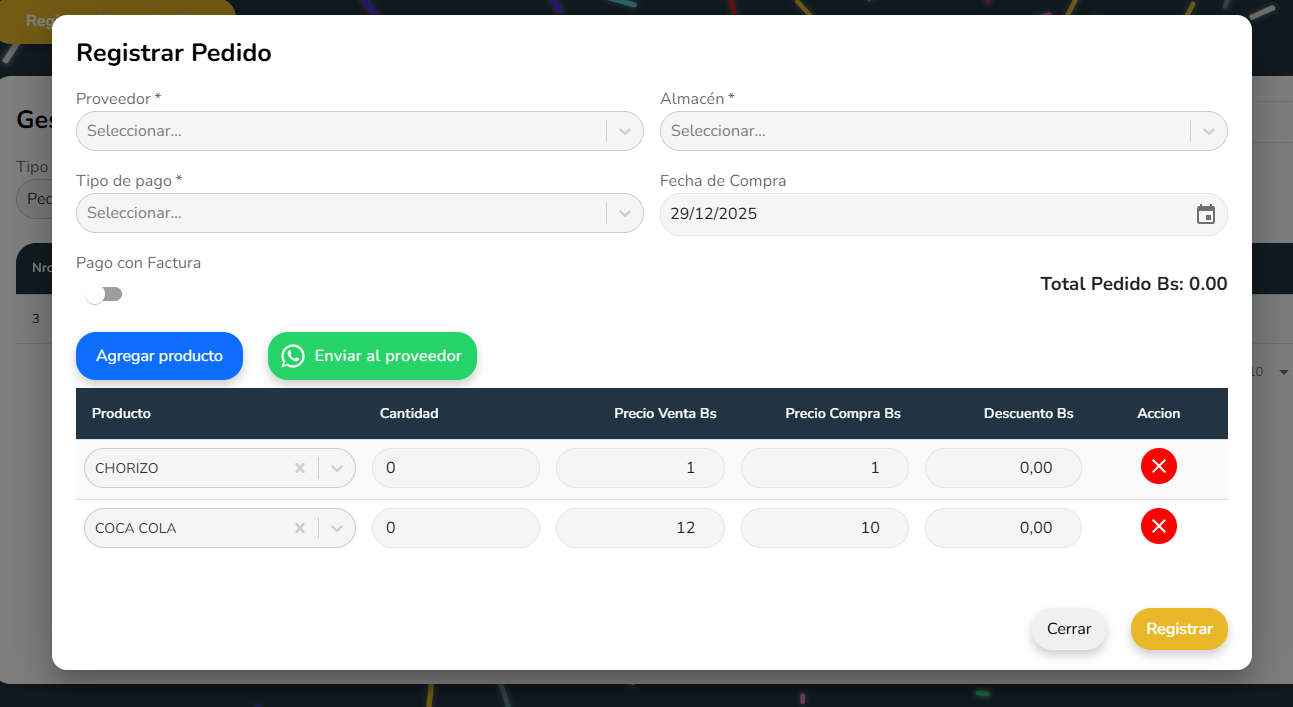Image resolution: width=1293 pixels, height=707 pixels.
Task: Click the Fecha de Compra date field
Action: pyautogui.click(x=920, y=214)
